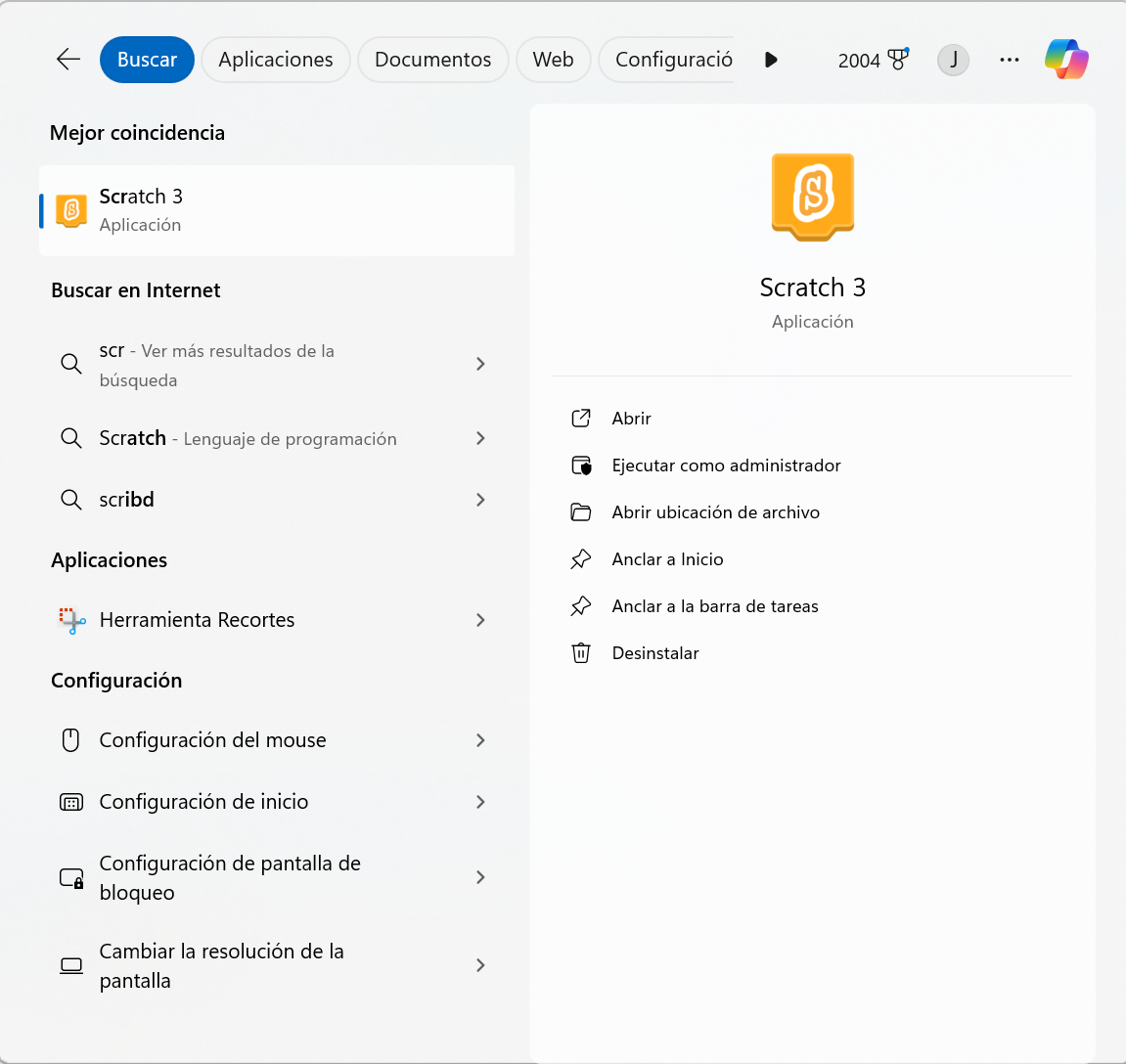
Task: Switch to the Documentos filter tab
Action: (433, 60)
